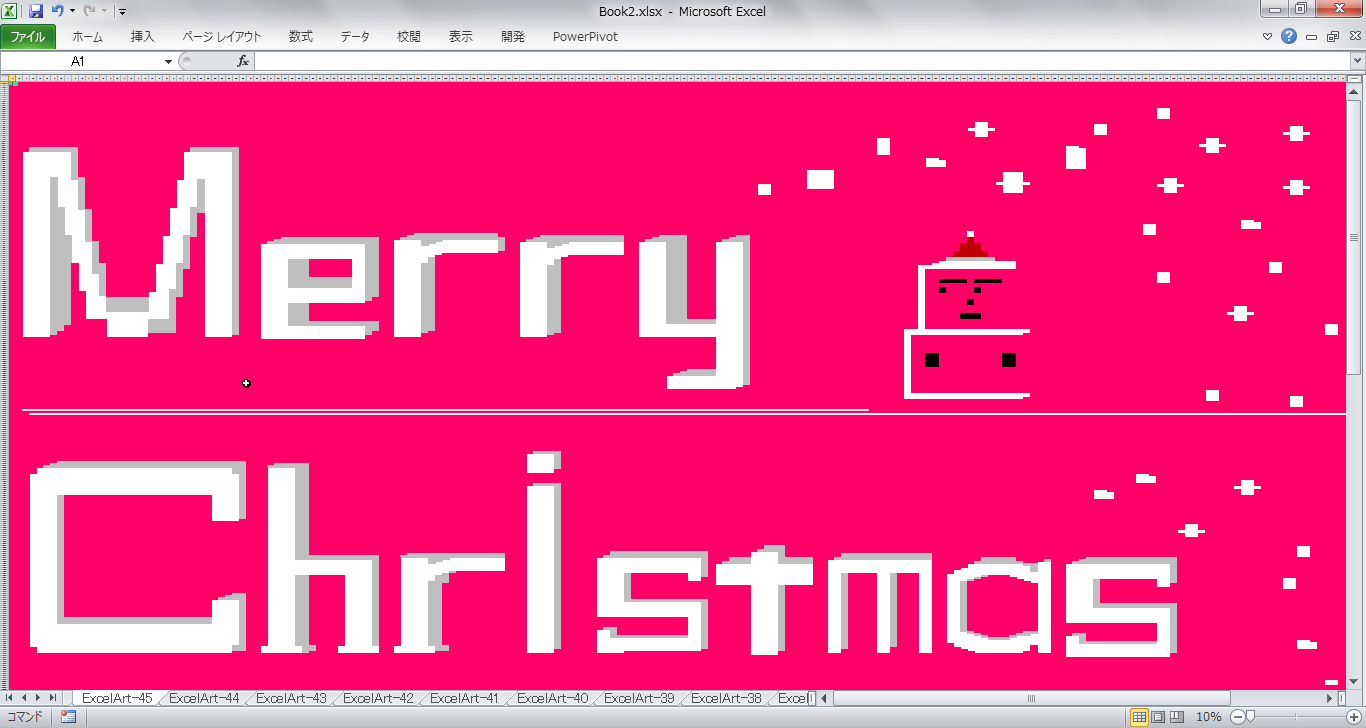Click the zoom slider handle
The image size is (1366, 728).
pos(1250,717)
